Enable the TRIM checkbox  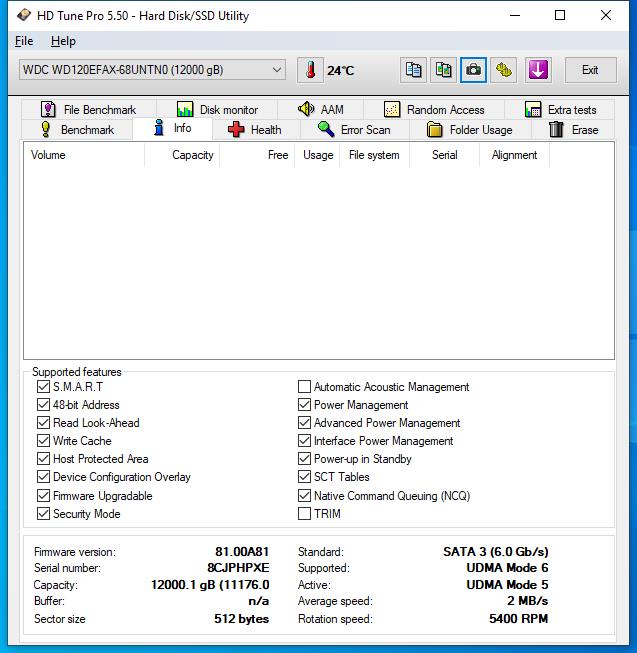pos(304,513)
